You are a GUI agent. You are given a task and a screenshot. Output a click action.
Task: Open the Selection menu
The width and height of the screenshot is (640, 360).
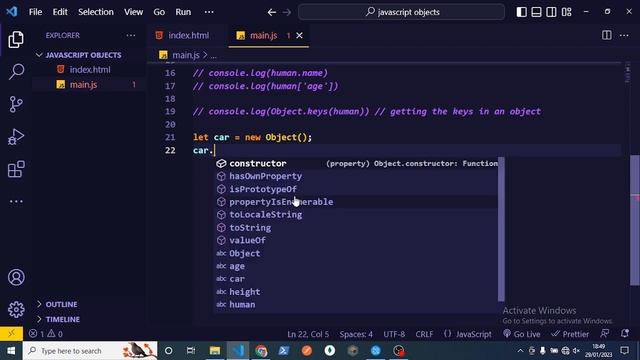(96, 12)
